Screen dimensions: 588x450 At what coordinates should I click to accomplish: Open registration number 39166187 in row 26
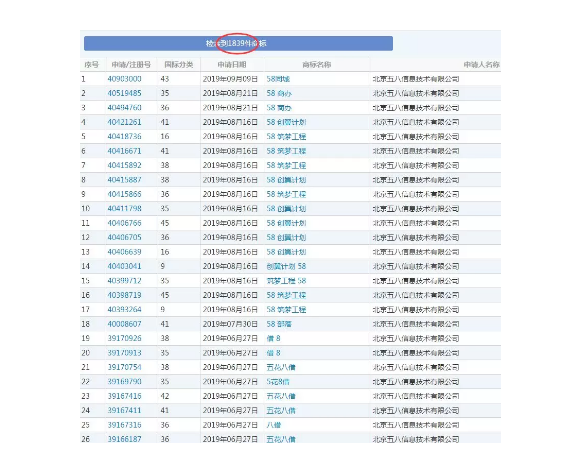pyautogui.click(x=124, y=439)
